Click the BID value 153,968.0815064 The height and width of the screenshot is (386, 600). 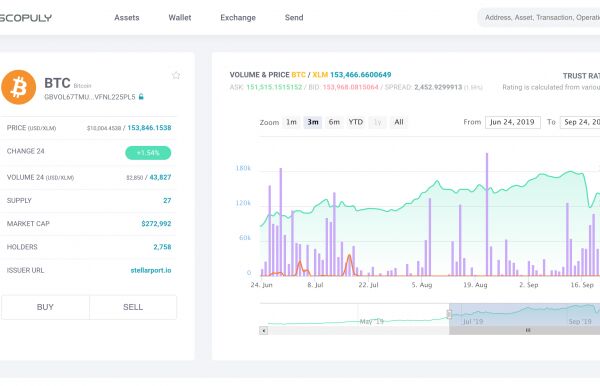[x=351, y=87]
